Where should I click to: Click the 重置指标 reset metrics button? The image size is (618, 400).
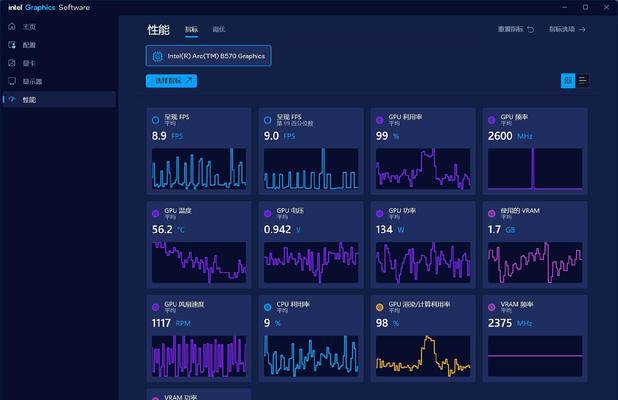(x=516, y=29)
